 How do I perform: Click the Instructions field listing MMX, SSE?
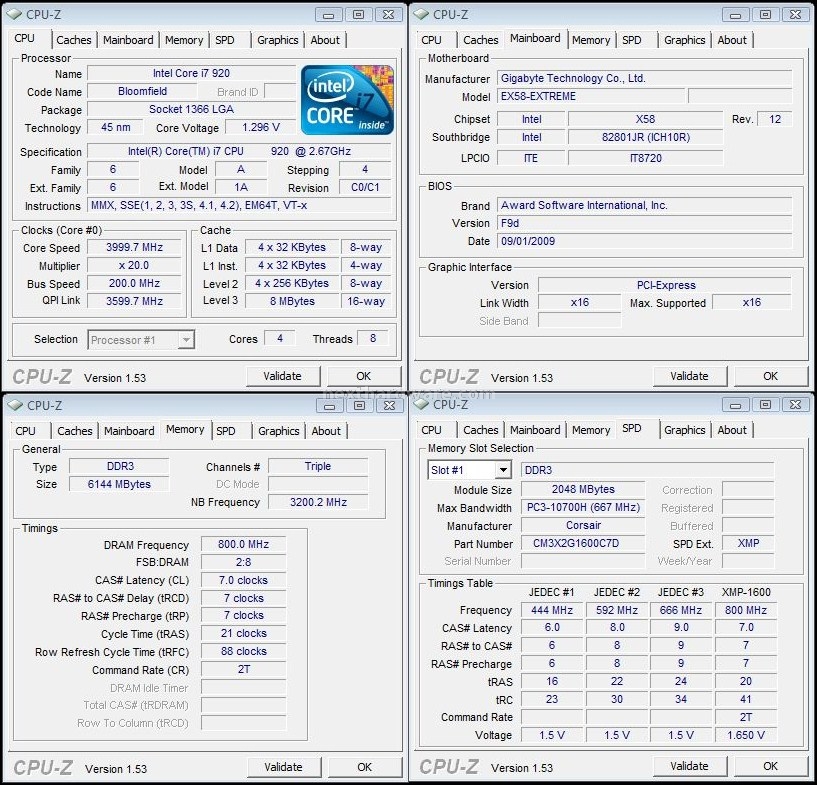[239, 205]
